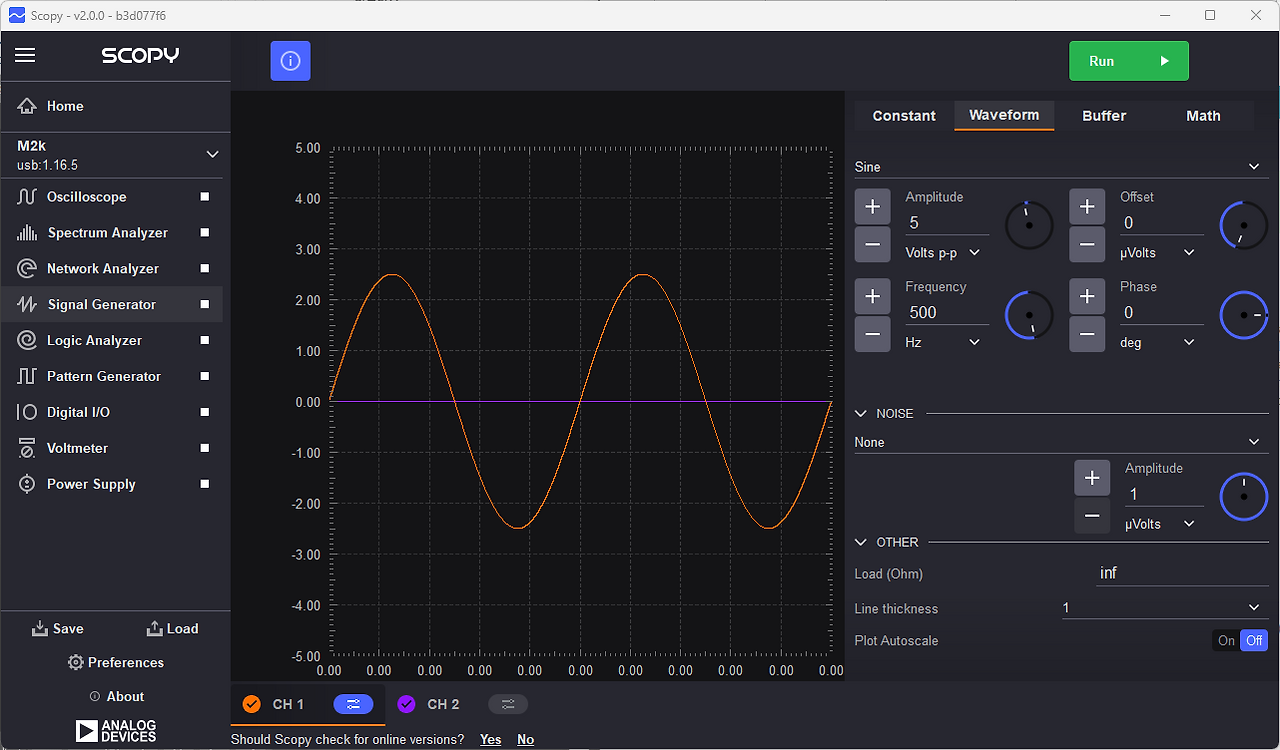
Task: Switch to the Math tab
Action: point(1203,116)
